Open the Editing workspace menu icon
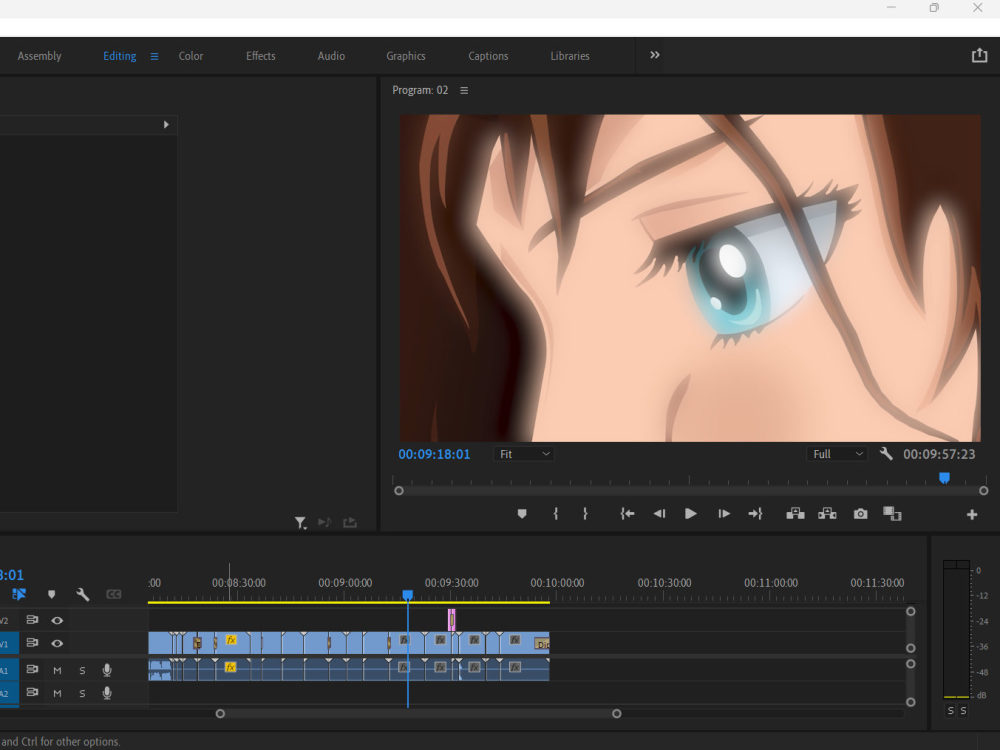1000x750 pixels. point(154,56)
